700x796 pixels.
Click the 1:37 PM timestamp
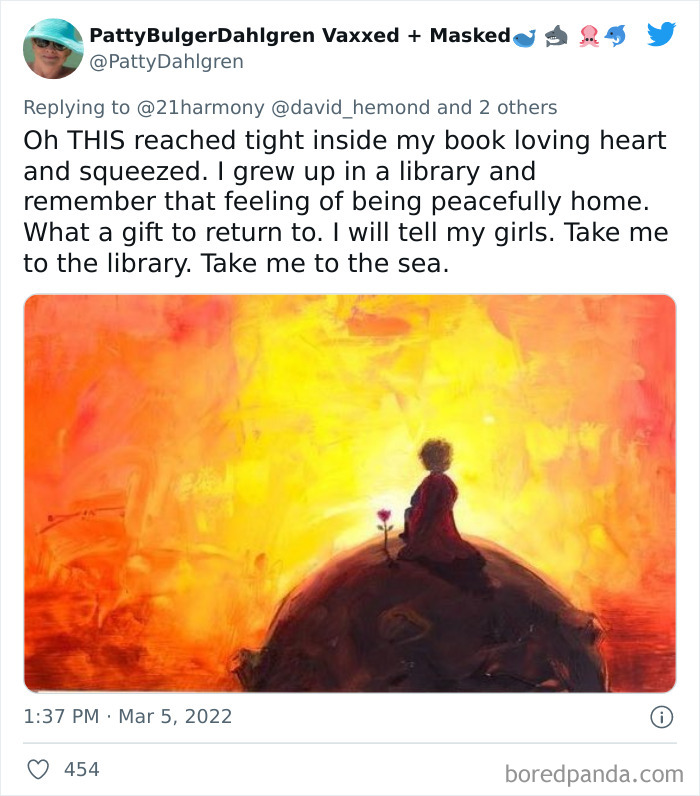click(x=61, y=717)
